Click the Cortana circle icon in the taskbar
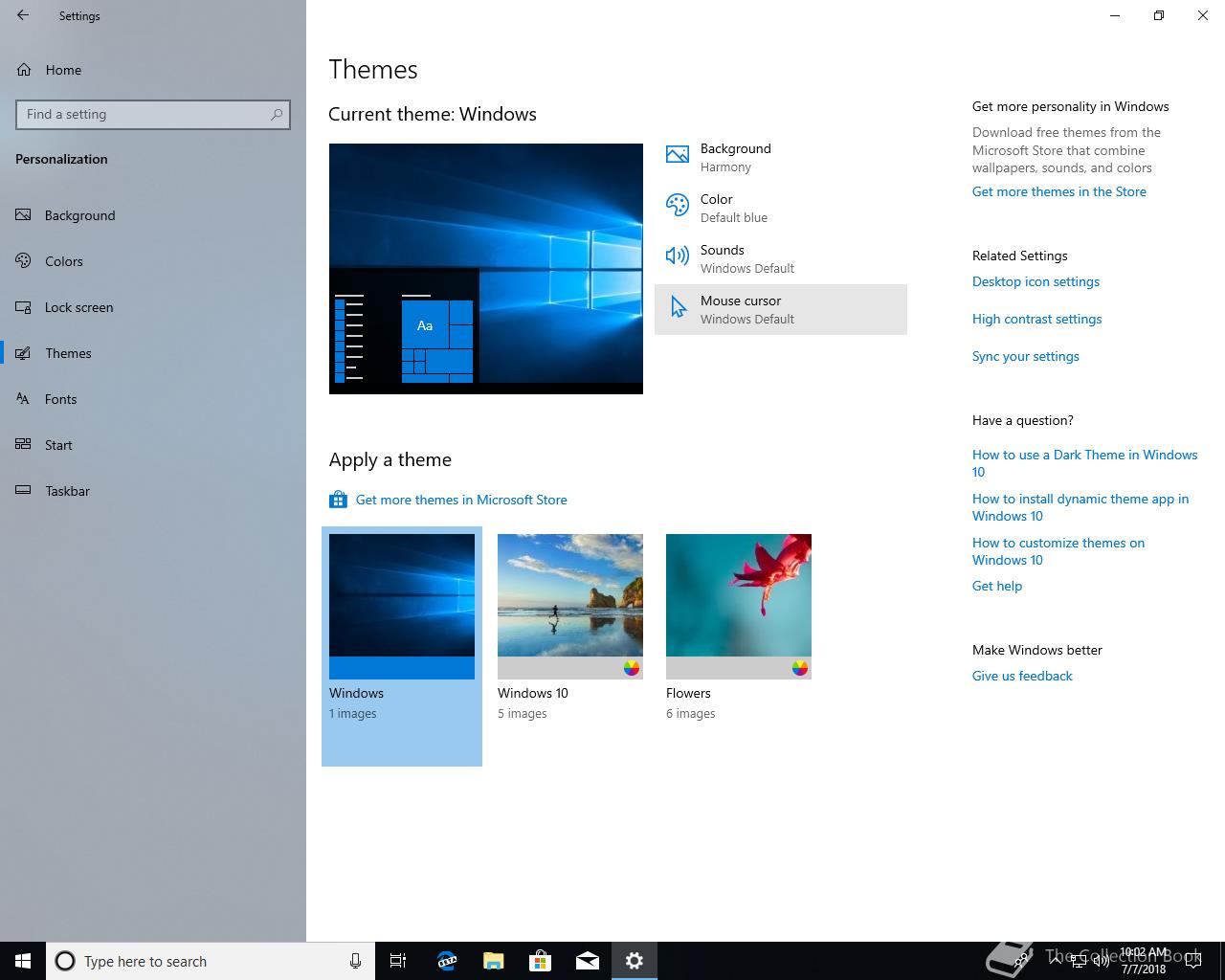Screen dimensions: 1225x980 point(65,961)
